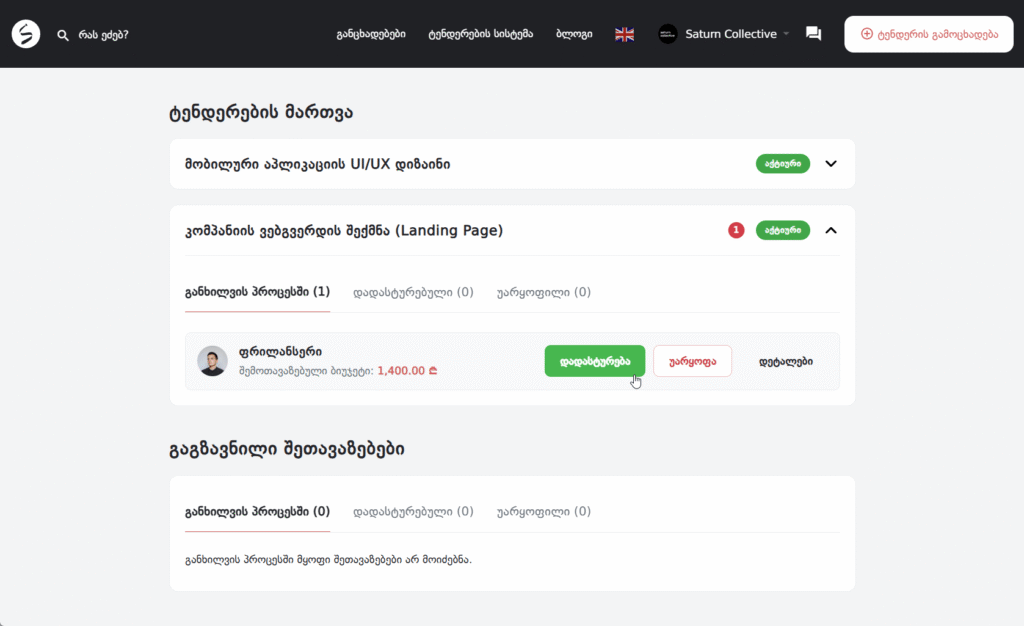Open the chat messages icon
This screenshot has width=1024, height=626.
click(813, 34)
